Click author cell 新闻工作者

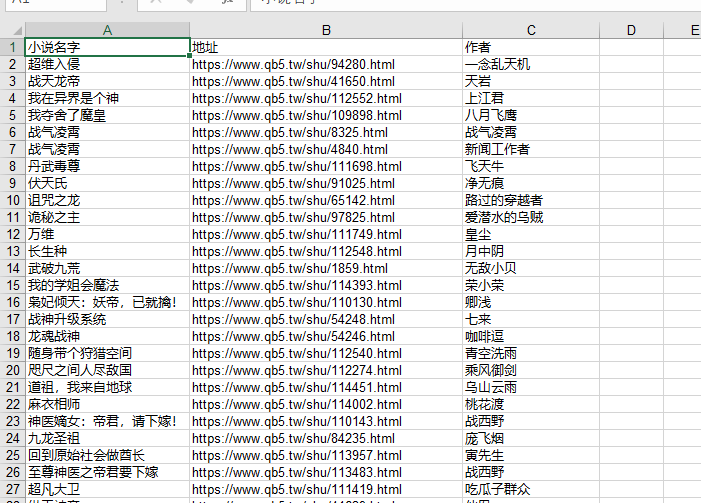531,149
